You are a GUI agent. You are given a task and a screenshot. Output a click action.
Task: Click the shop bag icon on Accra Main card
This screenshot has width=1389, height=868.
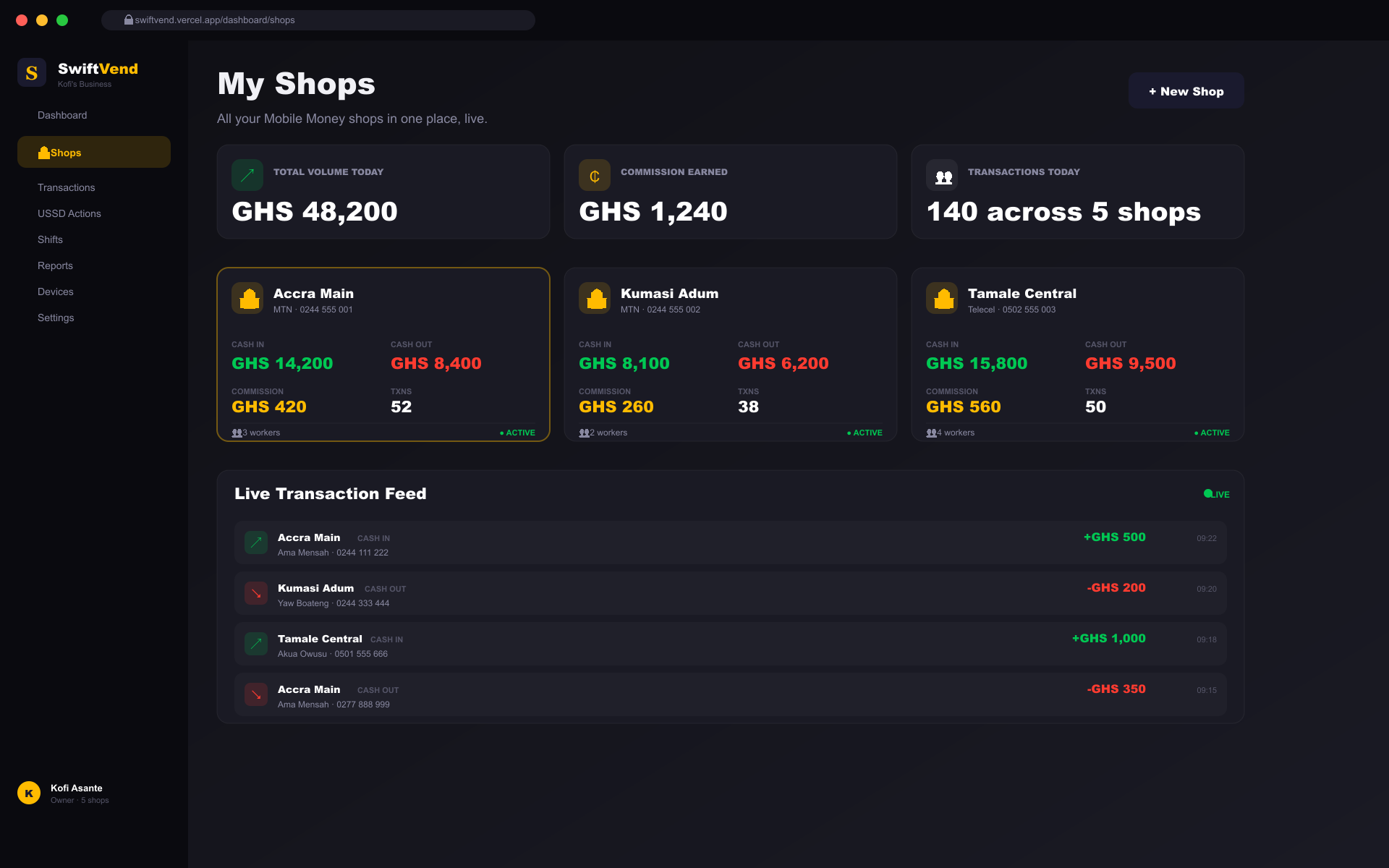tap(247, 297)
